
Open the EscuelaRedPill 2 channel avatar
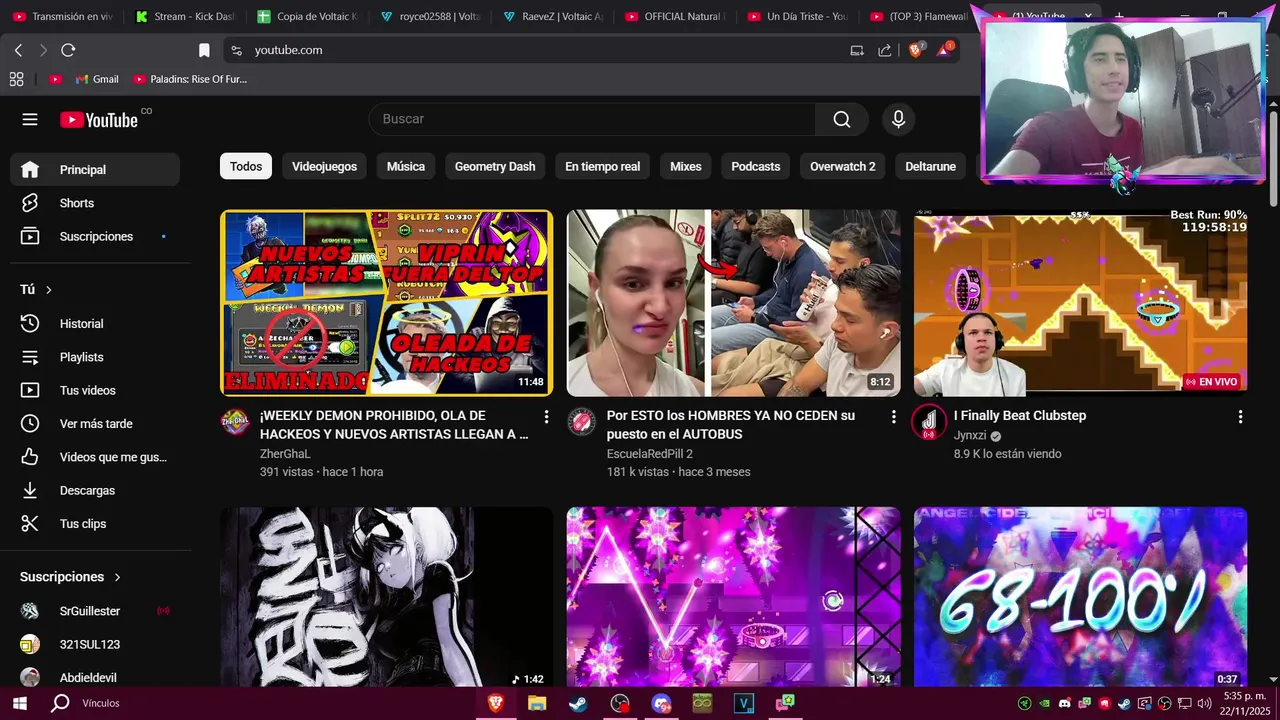pyautogui.click(x=581, y=422)
